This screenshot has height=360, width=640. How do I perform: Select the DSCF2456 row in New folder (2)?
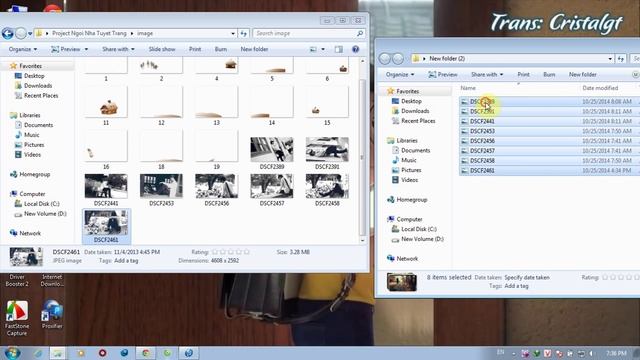(x=549, y=141)
